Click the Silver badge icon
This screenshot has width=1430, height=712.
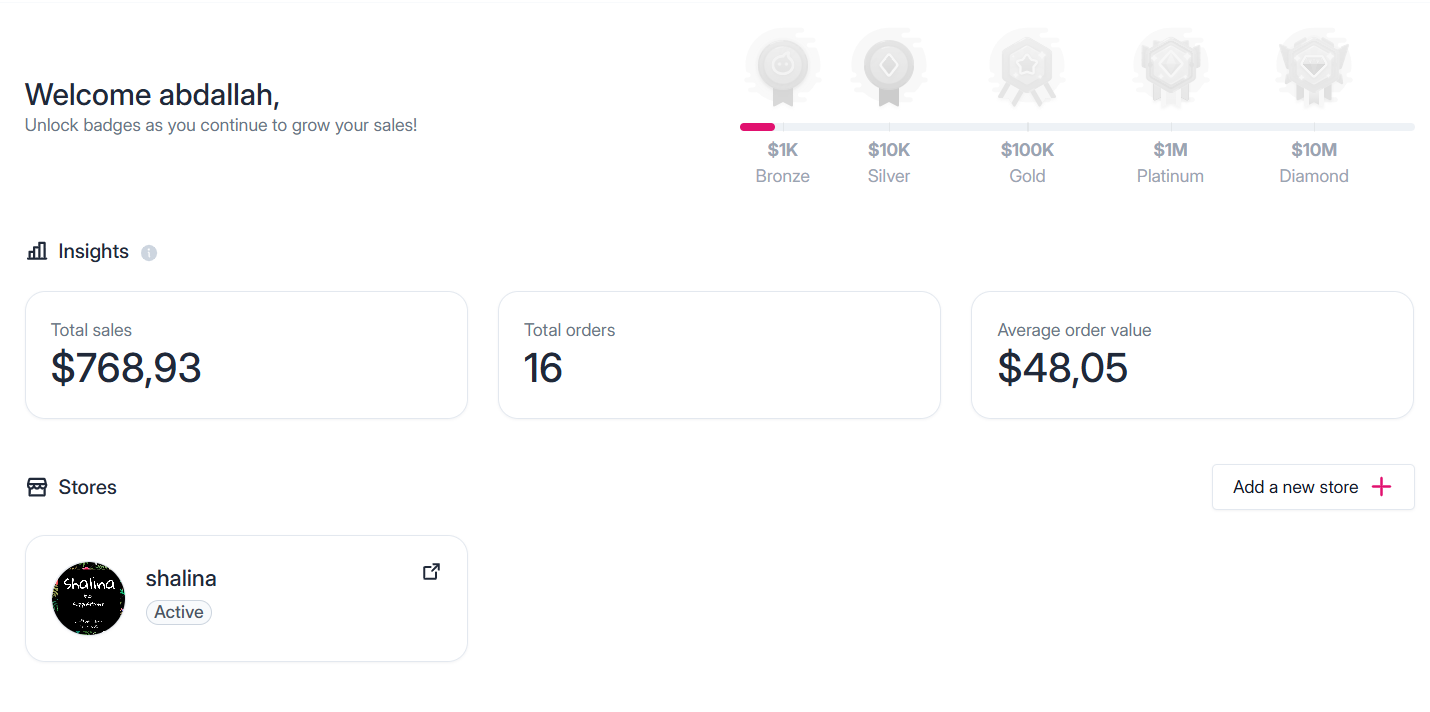click(x=889, y=67)
